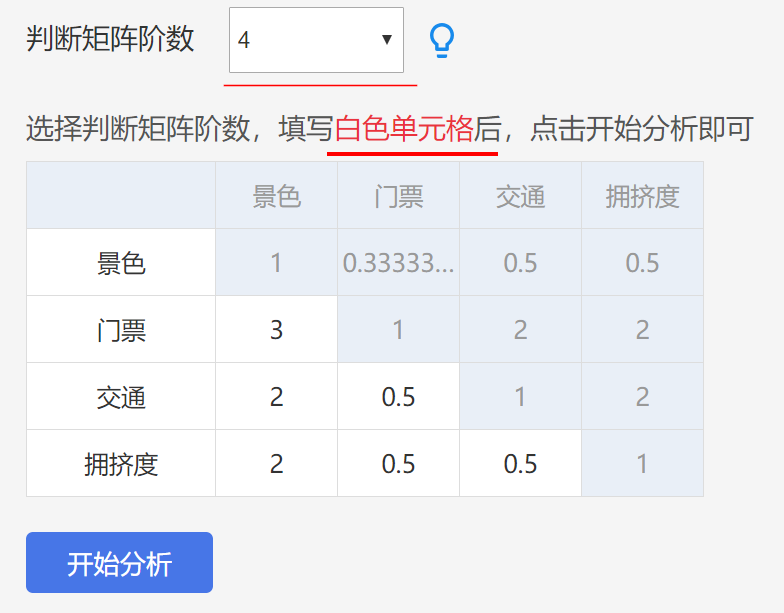The image size is (784, 613).
Task: Click the 判断矩阵阶数 label
Action: [x=110, y=40]
